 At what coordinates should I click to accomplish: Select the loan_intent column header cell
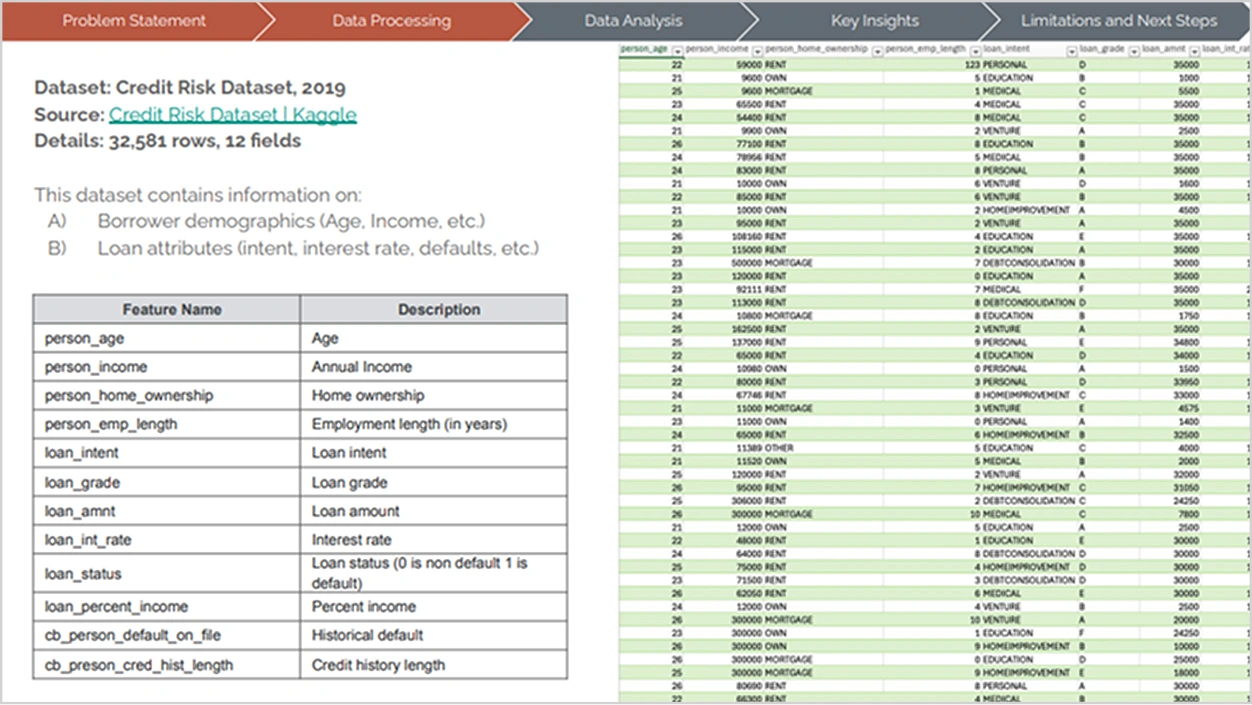coord(1030,50)
